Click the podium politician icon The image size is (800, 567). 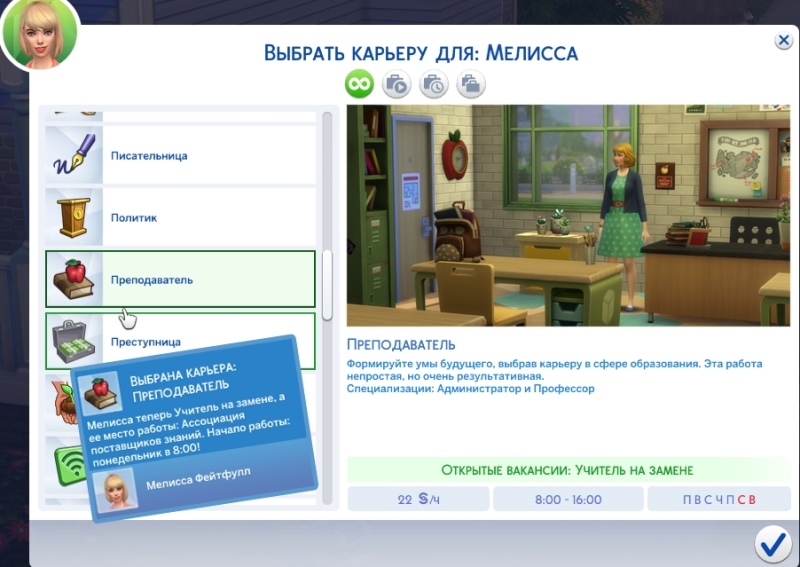click(74, 217)
